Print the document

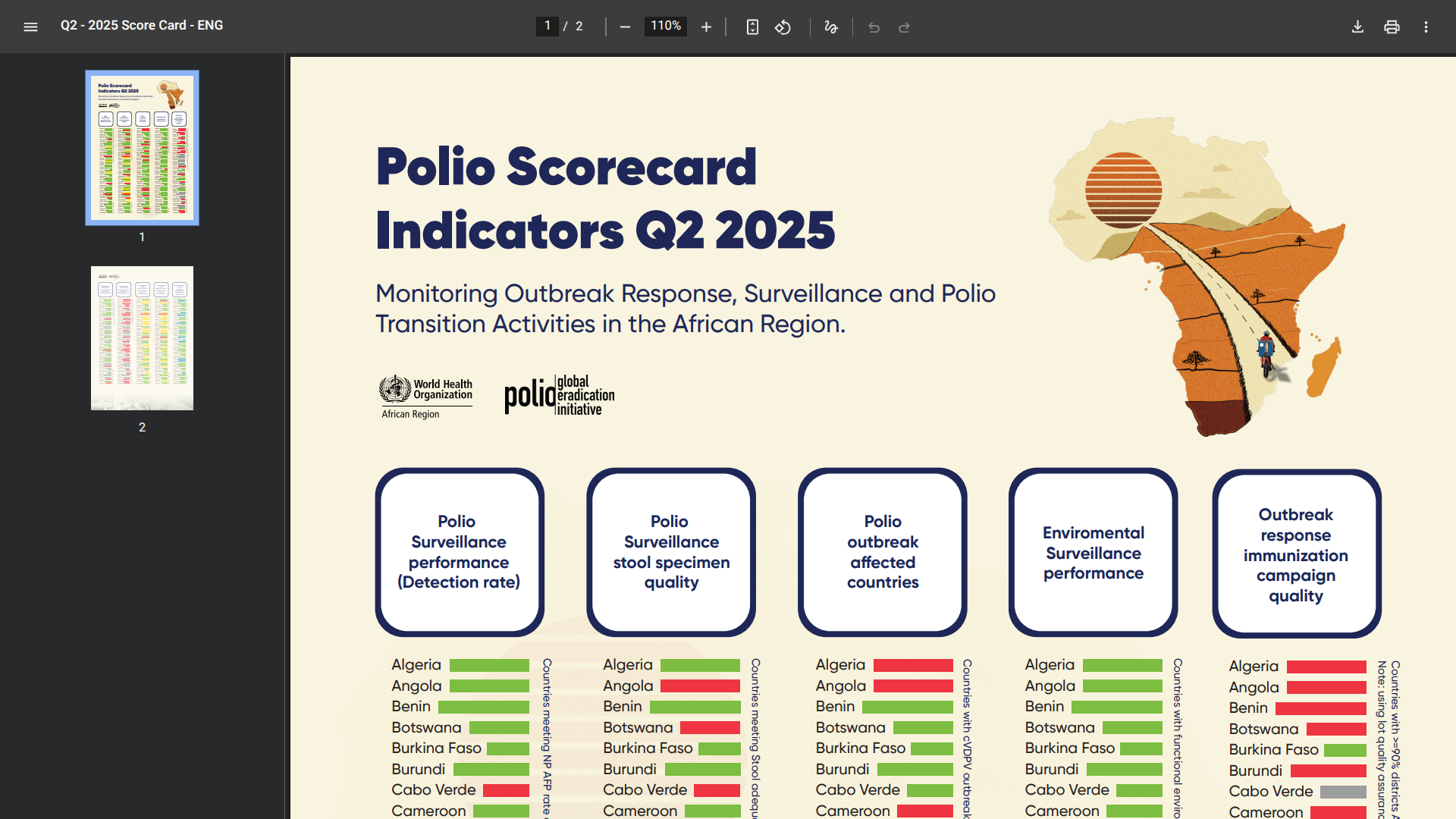click(1392, 27)
